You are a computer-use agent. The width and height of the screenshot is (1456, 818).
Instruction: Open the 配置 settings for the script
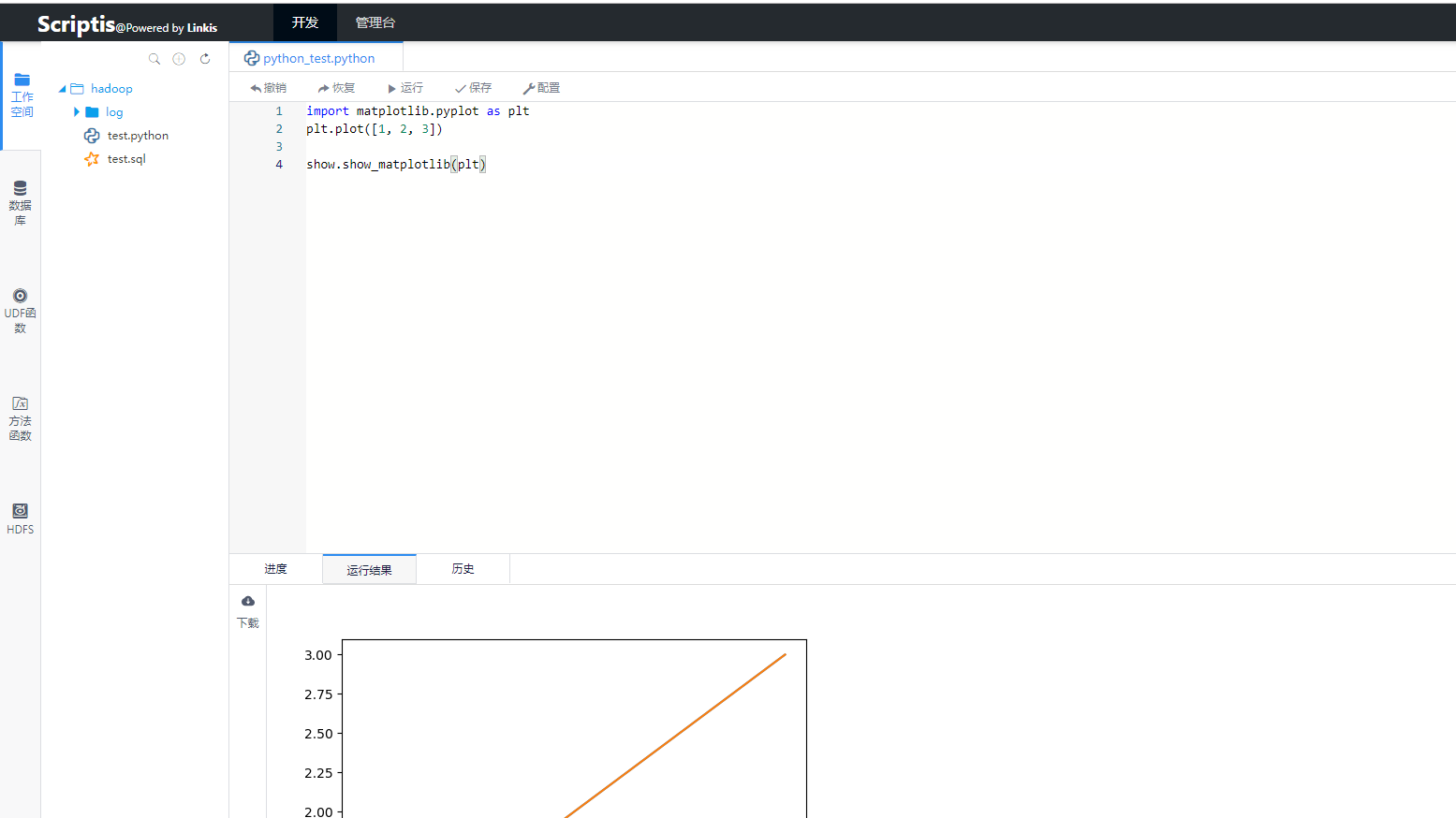click(x=541, y=87)
